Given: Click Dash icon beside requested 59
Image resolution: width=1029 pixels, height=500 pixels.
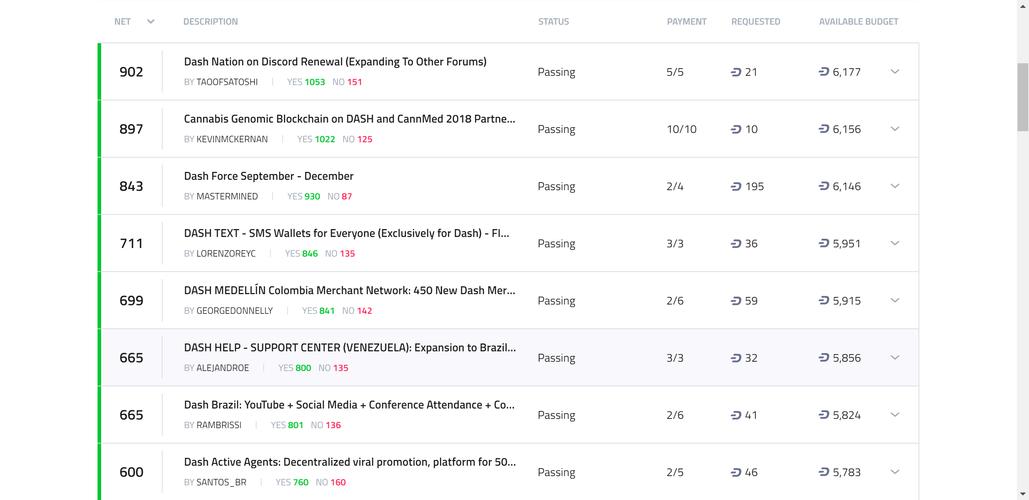Looking at the screenshot, I should click(x=736, y=301).
